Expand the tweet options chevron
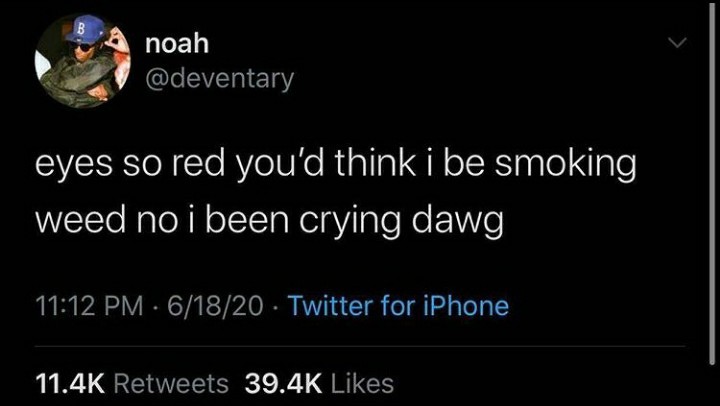720x406 pixels. 677,43
